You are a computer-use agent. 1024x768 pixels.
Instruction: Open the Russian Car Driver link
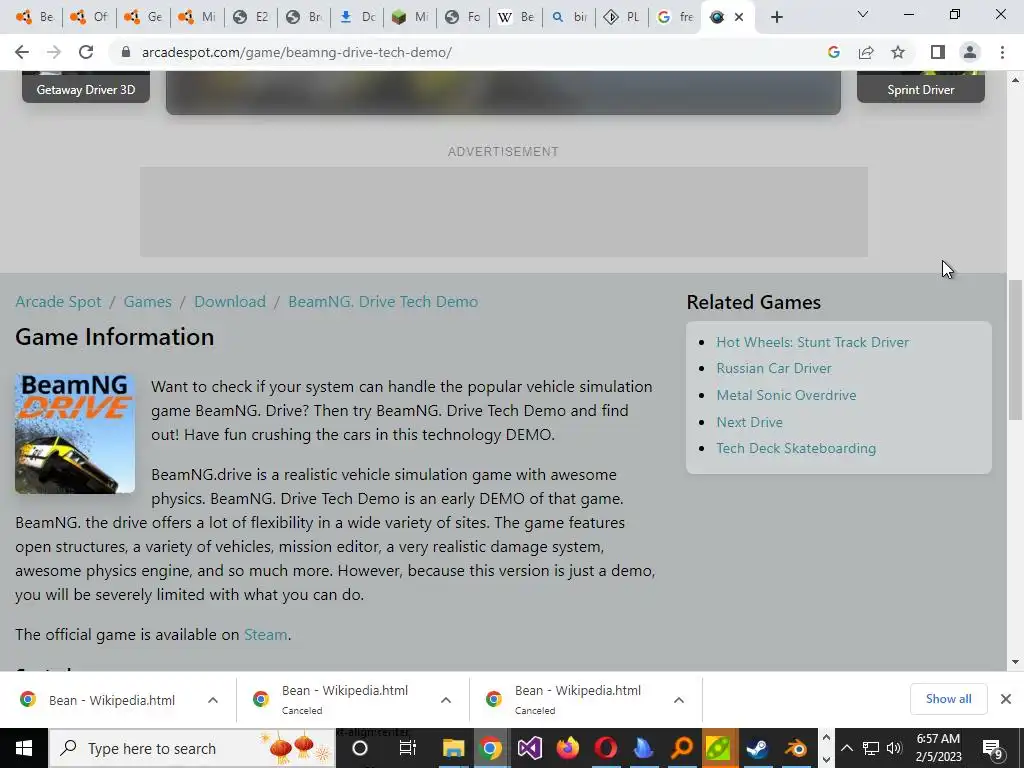[x=774, y=368]
